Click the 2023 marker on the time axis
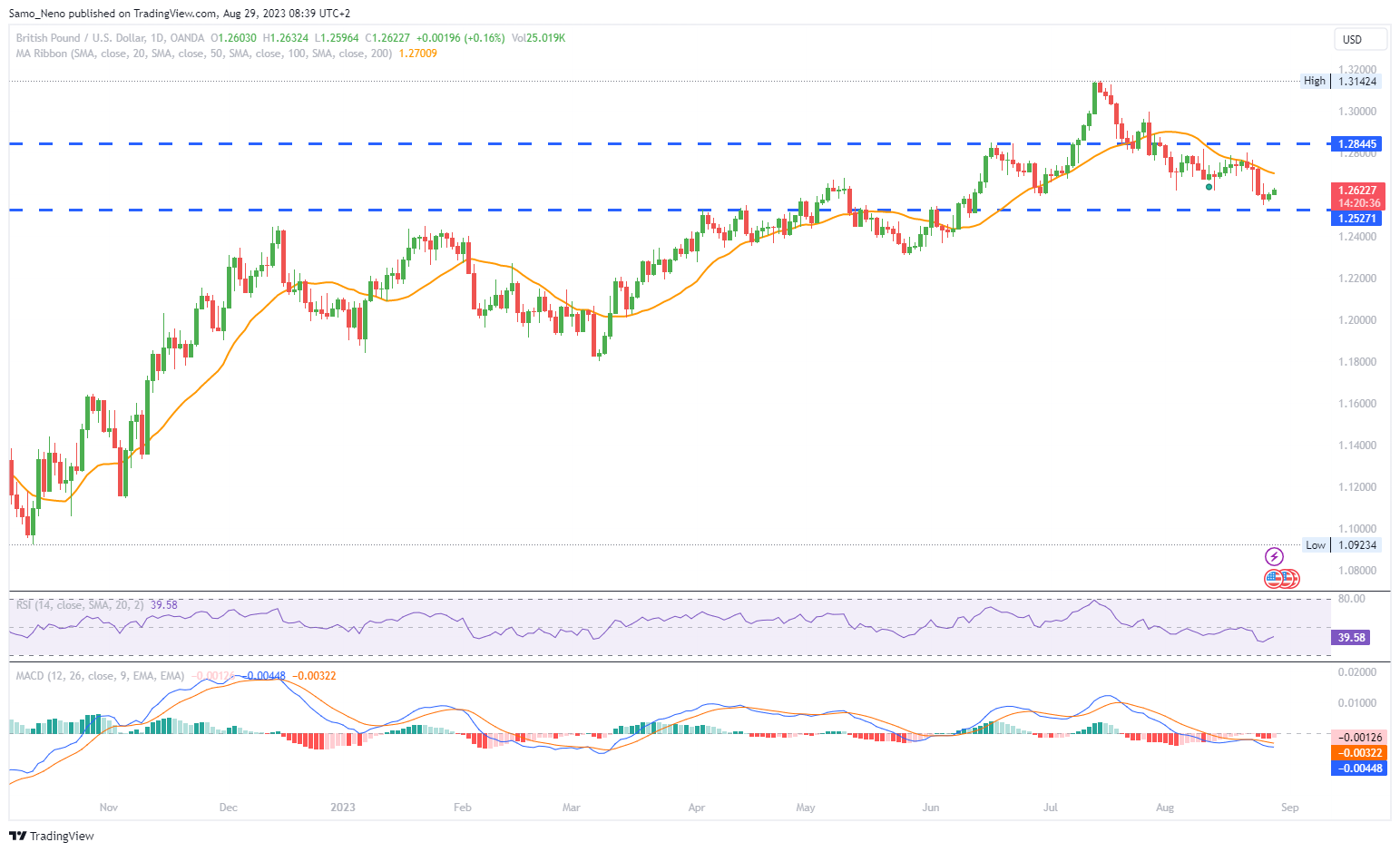Screen dimensions: 1400x852 pyautogui.click(x=343, y=808)
